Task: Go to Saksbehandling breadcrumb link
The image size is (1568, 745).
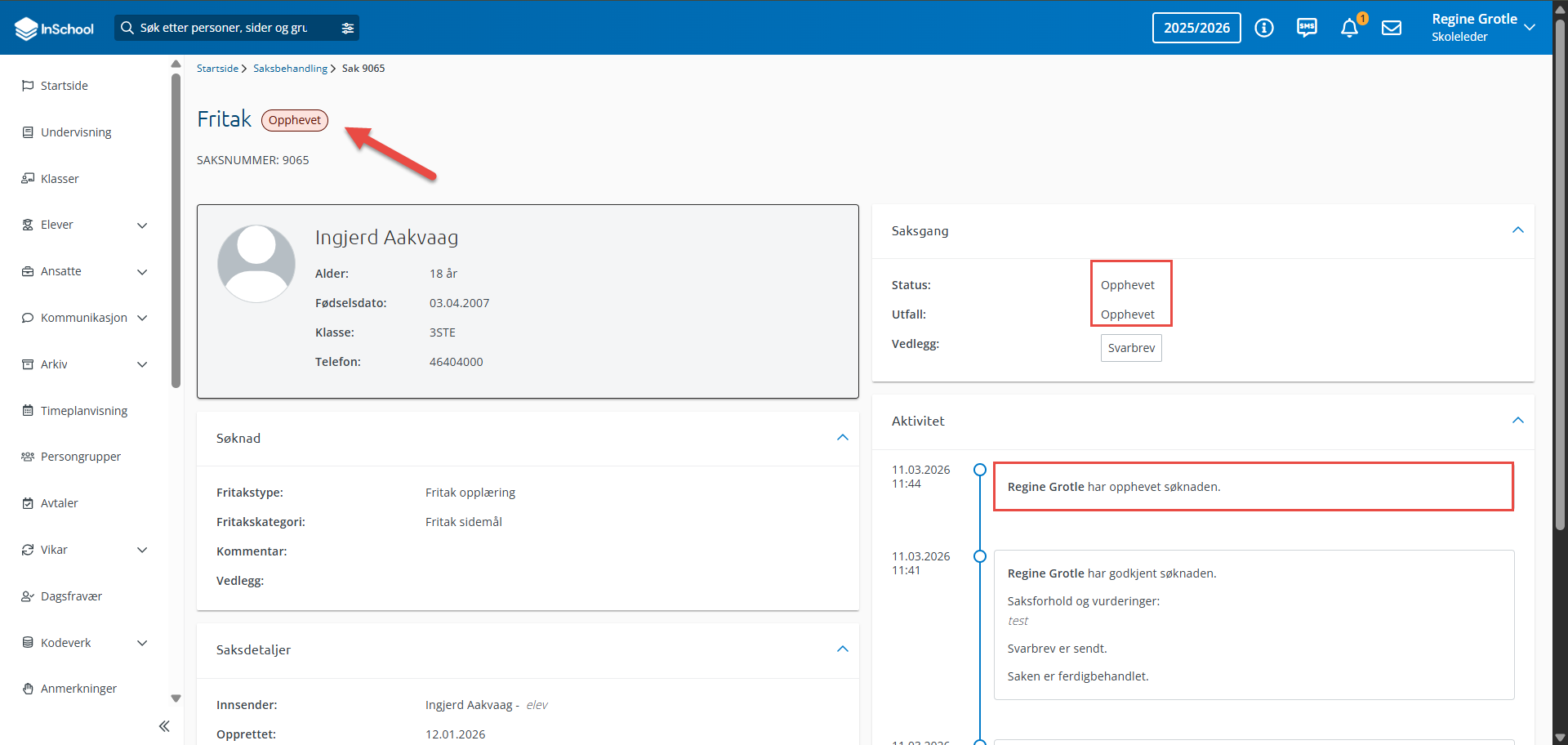Action: click(x=290, y=69)
